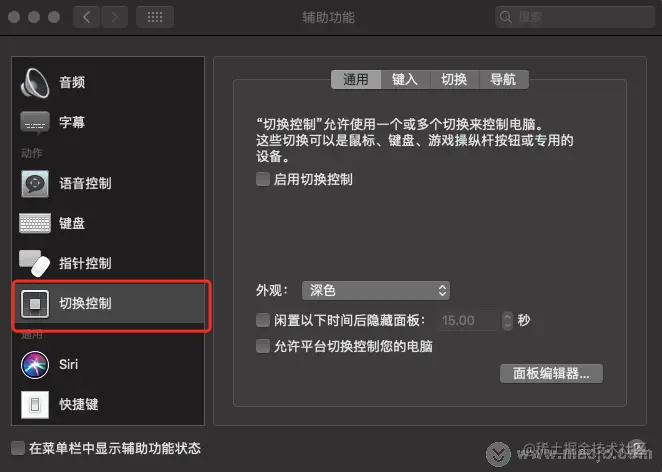Go back with toolbar back arrow
The width and height of the screenshot is (662, 472).
pyautogui.click(x=87, y=17)
